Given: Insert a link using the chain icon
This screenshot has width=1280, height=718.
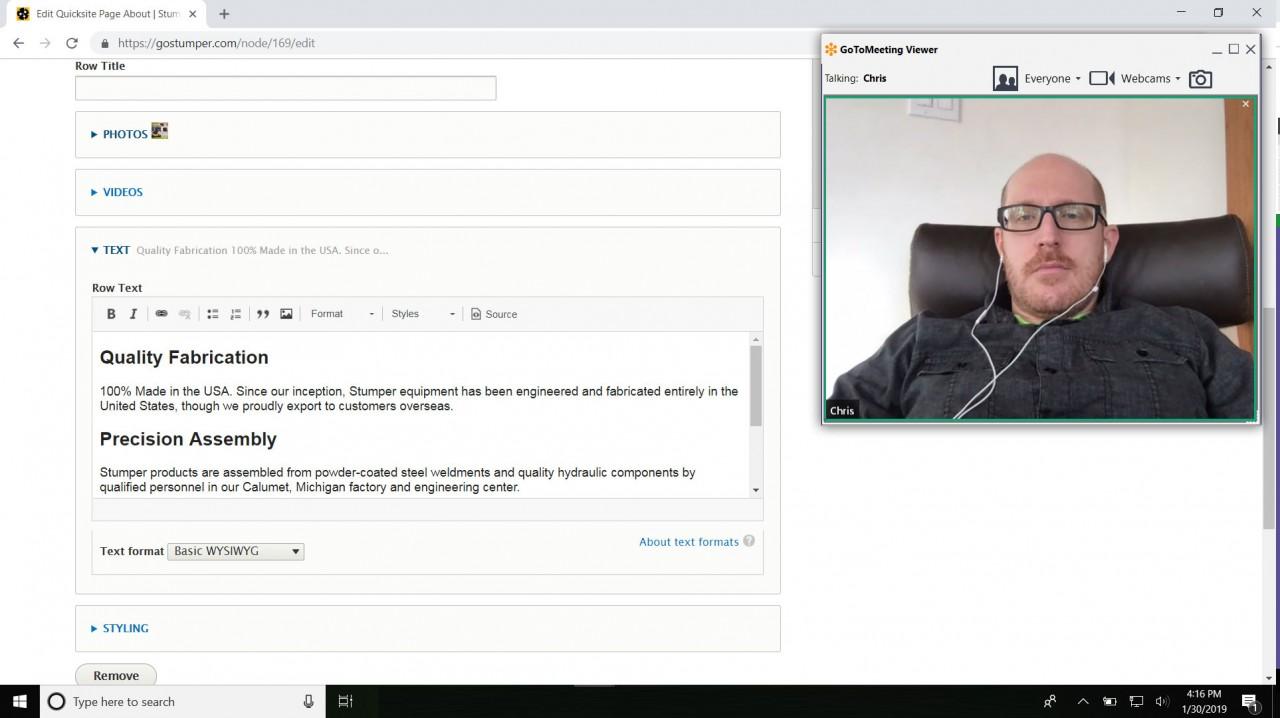Looking at the screenshot, I should pyautogui.click(x=161, y=314).
